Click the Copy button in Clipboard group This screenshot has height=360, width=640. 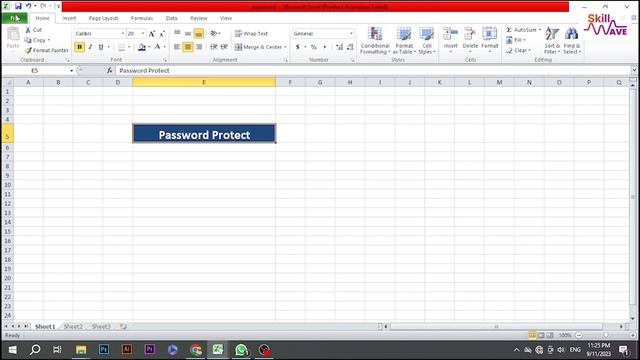[37, 40]
